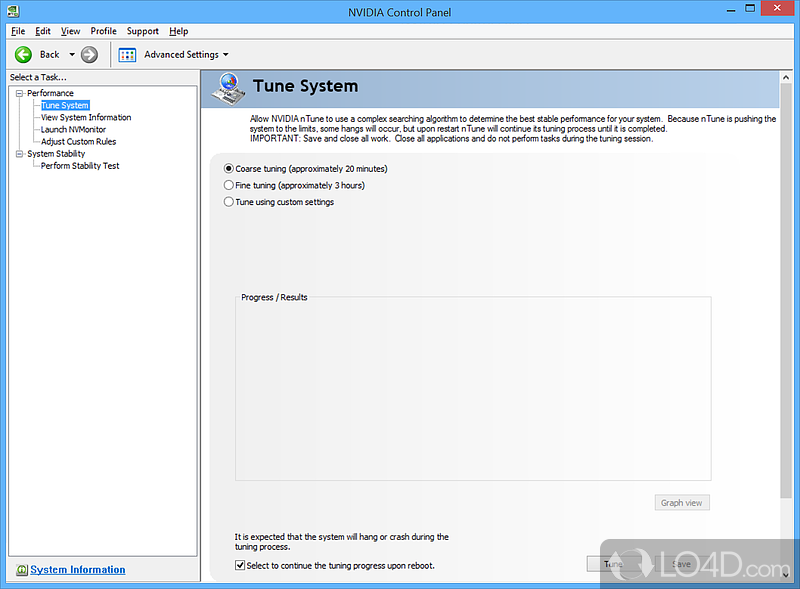
Task: Open the View menu
Action: (x=70, y=31)
